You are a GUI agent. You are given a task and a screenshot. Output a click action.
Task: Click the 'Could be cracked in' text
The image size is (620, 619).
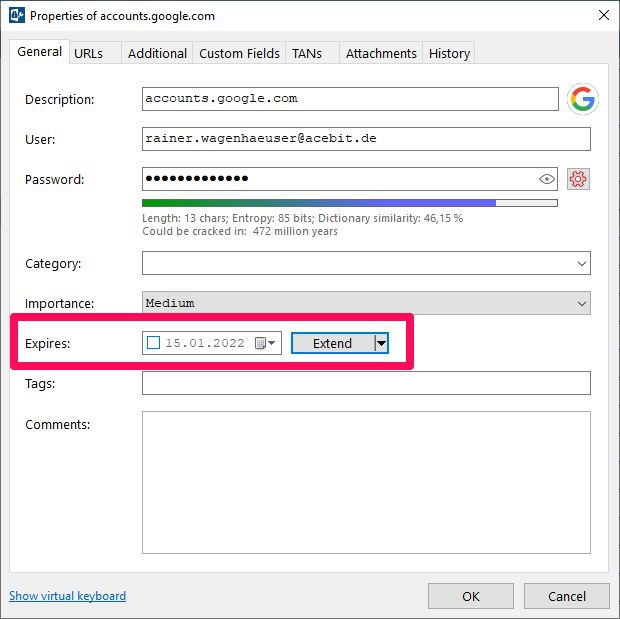(x=240, y=231)
